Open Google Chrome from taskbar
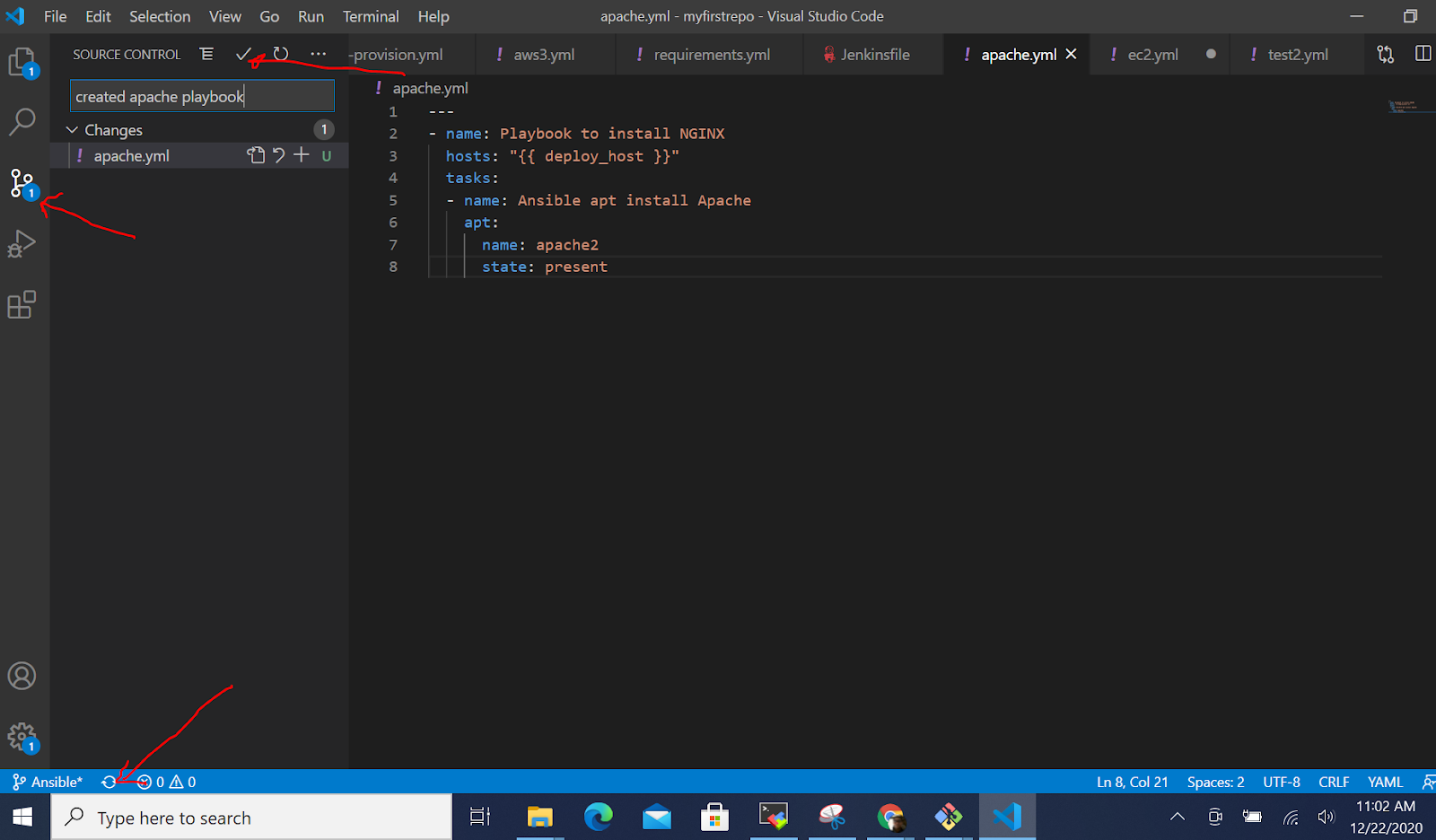 point(890,817)
